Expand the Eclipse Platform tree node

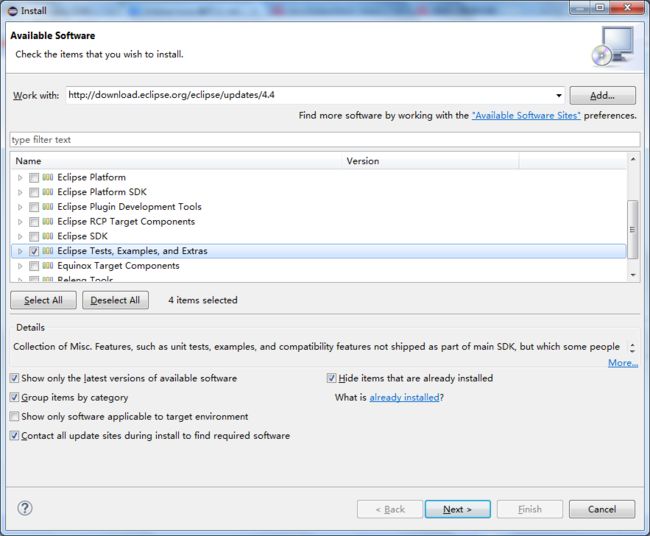20,178
